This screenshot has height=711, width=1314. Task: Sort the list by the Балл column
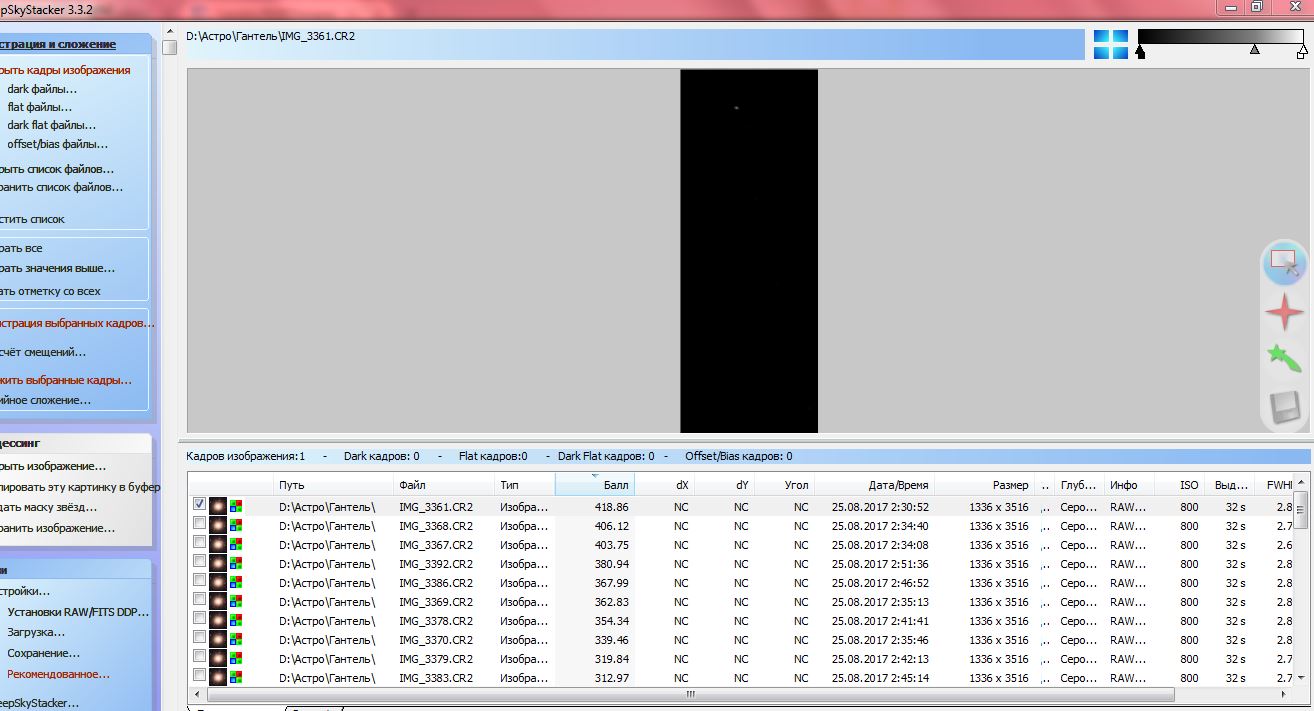pyautogui.click(x=594, y=485)
